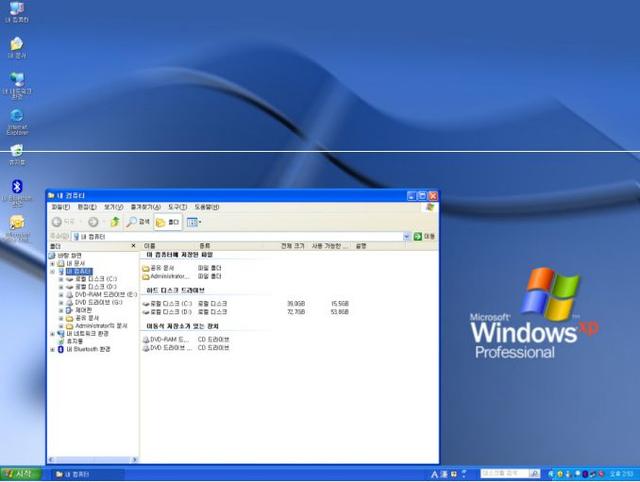Expand Local Disk (D:) in folder tree
Image resolution: width=640 pixels, height=482 pixels.
(x=61, y=287)
